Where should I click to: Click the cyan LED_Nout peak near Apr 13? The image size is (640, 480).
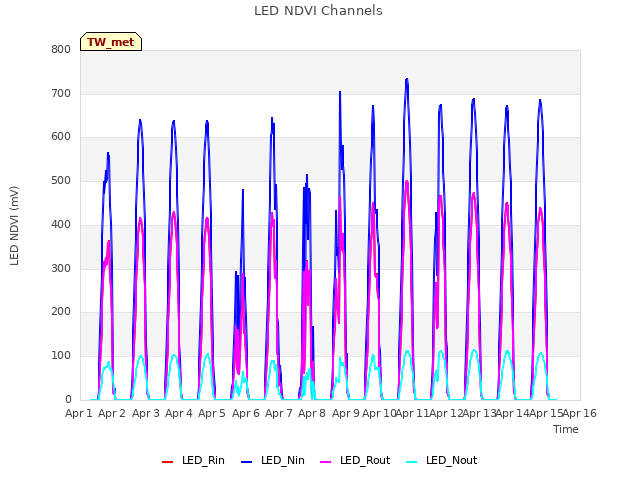(474, 351)
